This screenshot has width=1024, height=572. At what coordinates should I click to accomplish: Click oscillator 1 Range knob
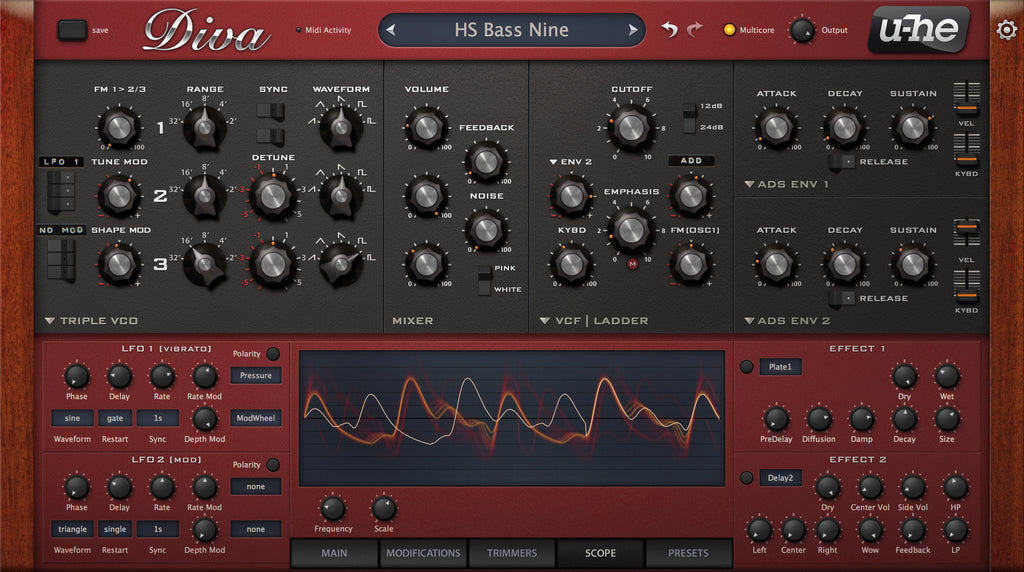point(204,127)
